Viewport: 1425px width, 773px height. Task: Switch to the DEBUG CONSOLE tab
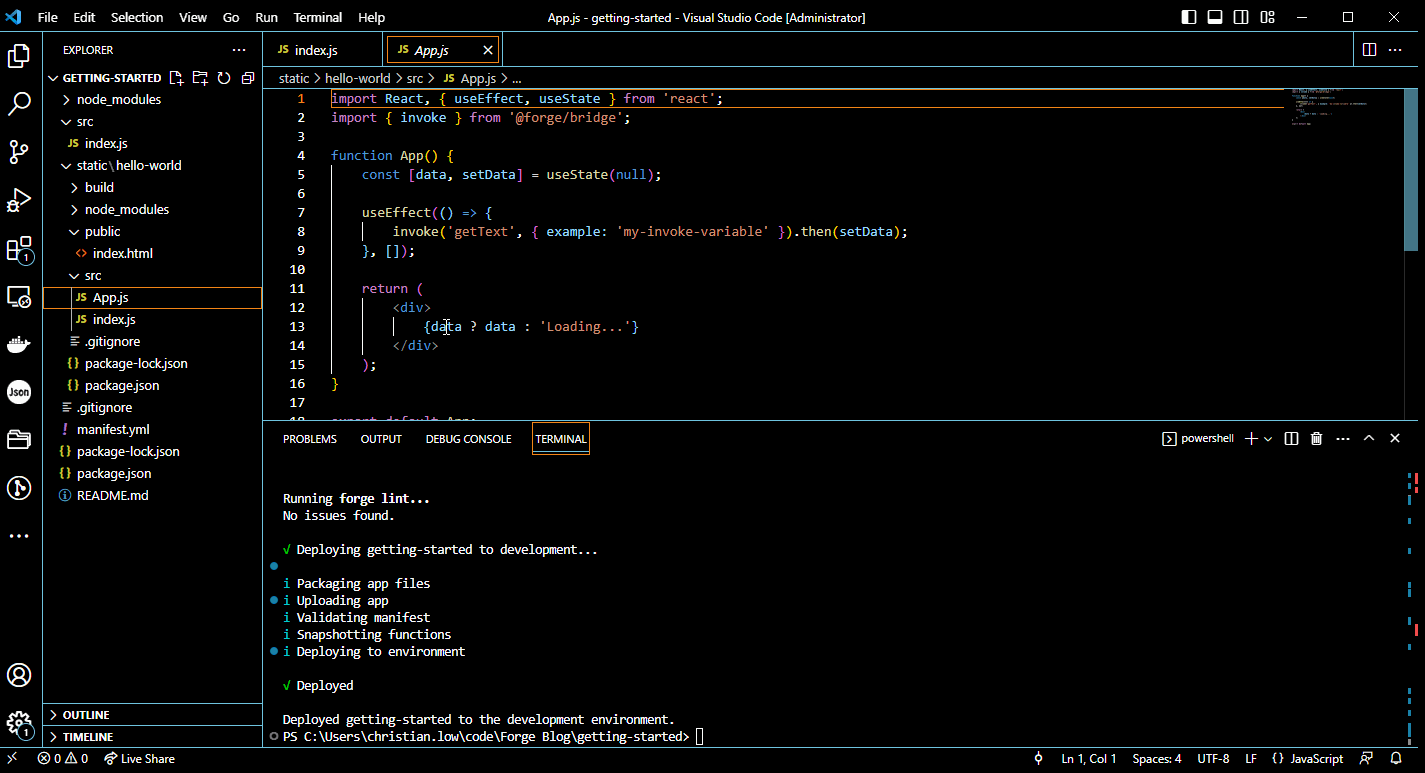[x=468, y=439]
